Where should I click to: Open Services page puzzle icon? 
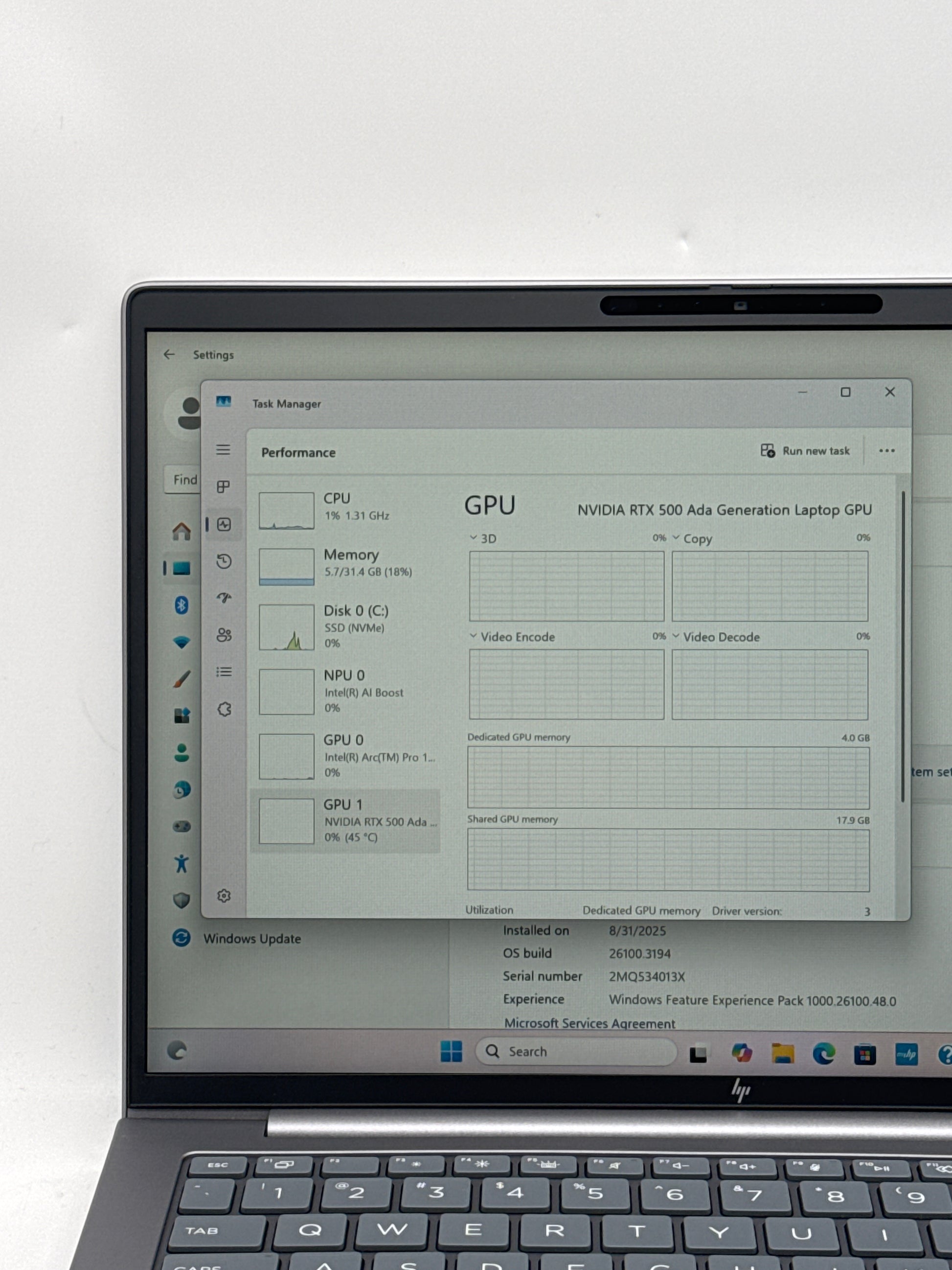tap(225, 709)
